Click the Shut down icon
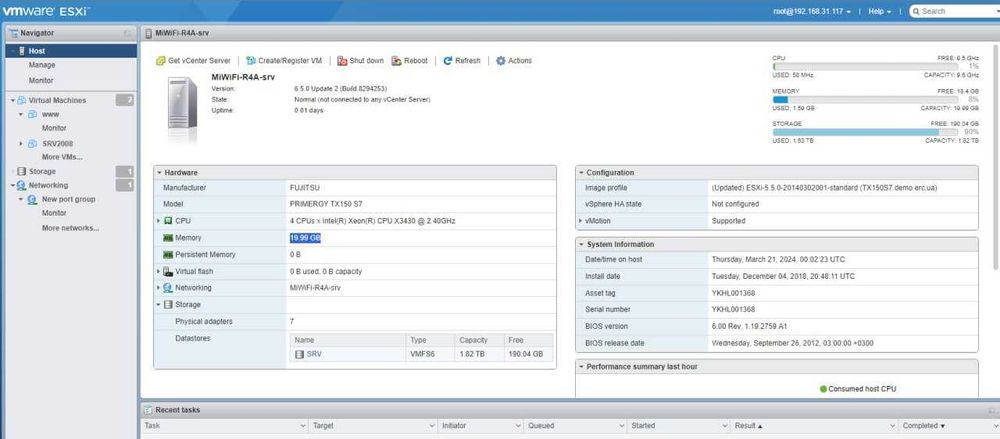The width and height of the screenshot is (1000, 439). click(x=342, y=61)
